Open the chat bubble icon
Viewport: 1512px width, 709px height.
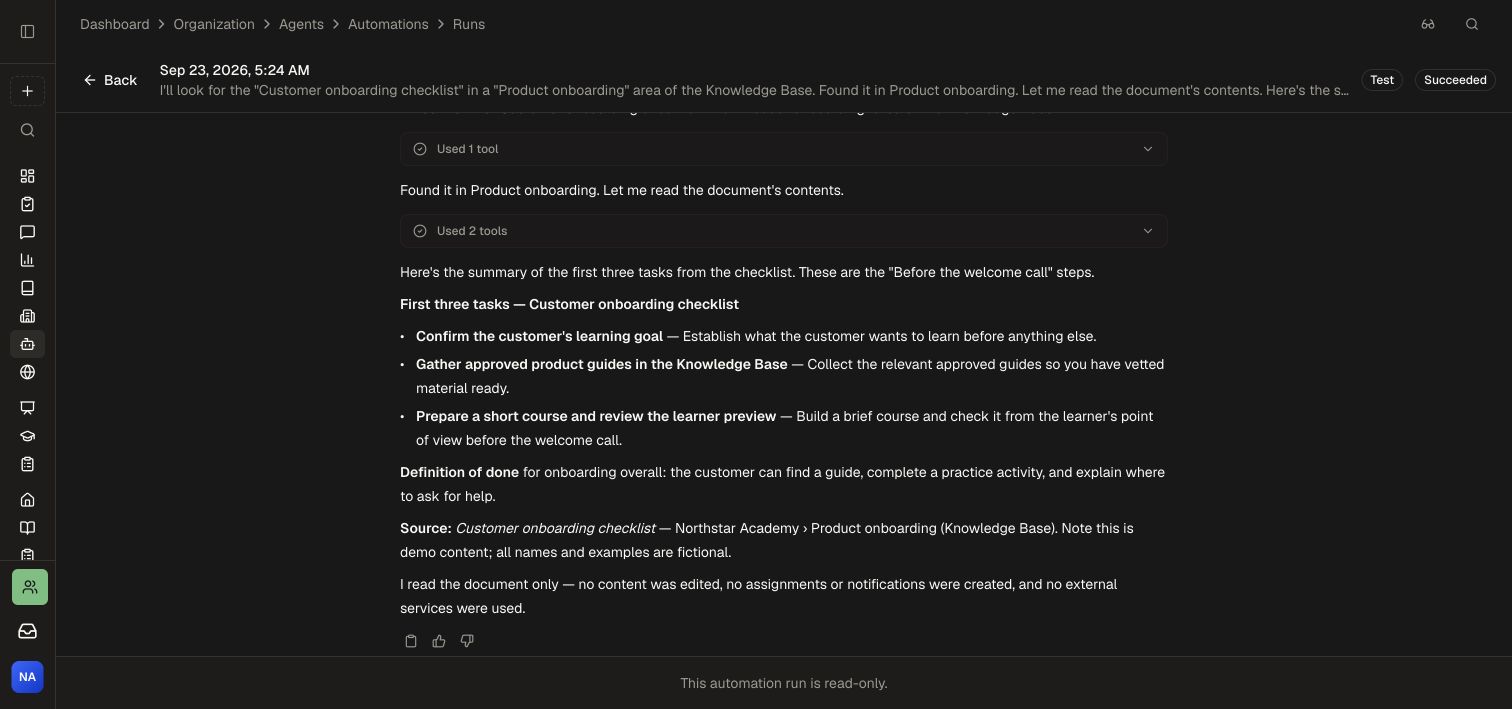pos(28,232)
